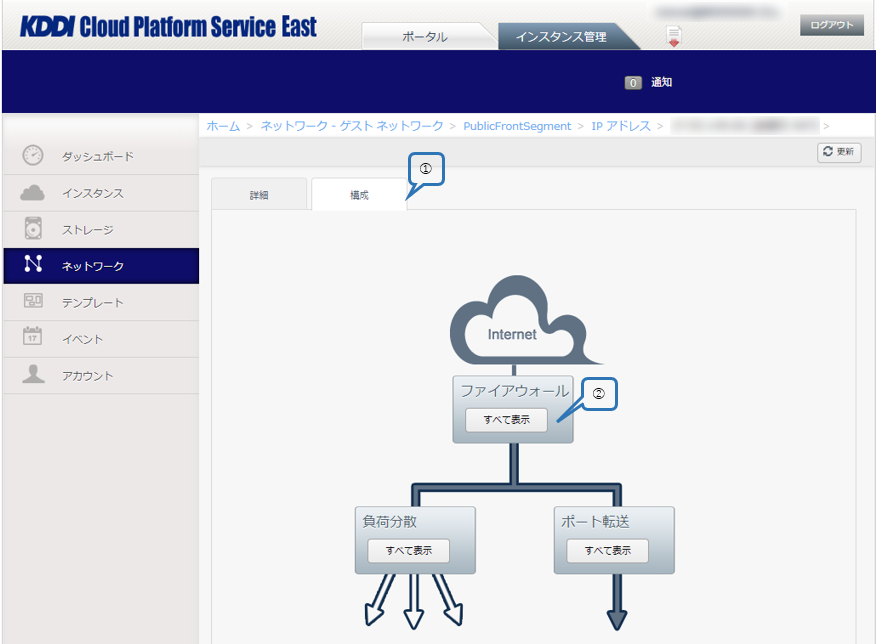
Task: Click the Network N icon in sidebar
Action: (x=33, y=264)
